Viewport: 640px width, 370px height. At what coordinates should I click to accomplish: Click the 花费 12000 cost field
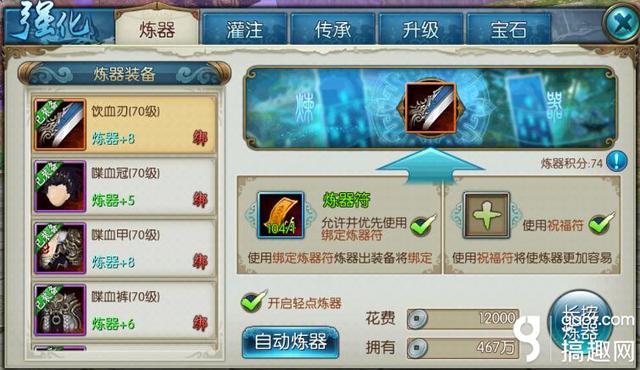tap(463, 319)
